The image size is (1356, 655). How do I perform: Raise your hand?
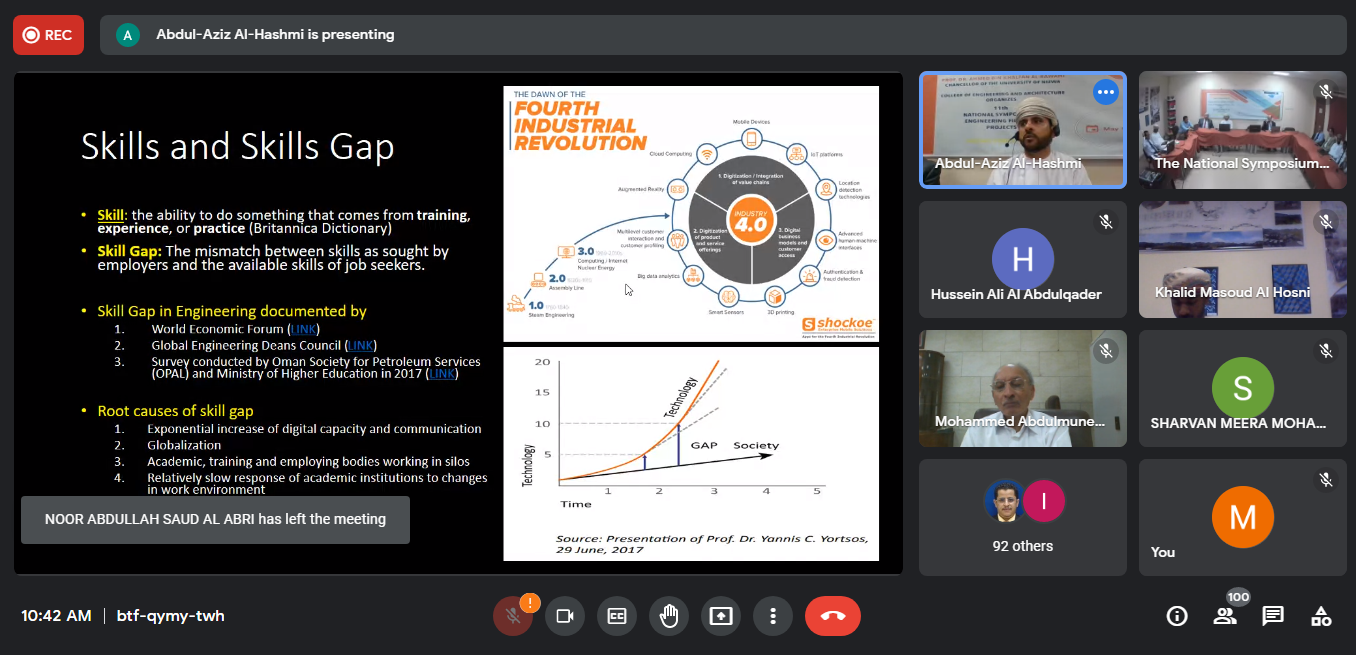coord(669,616)
